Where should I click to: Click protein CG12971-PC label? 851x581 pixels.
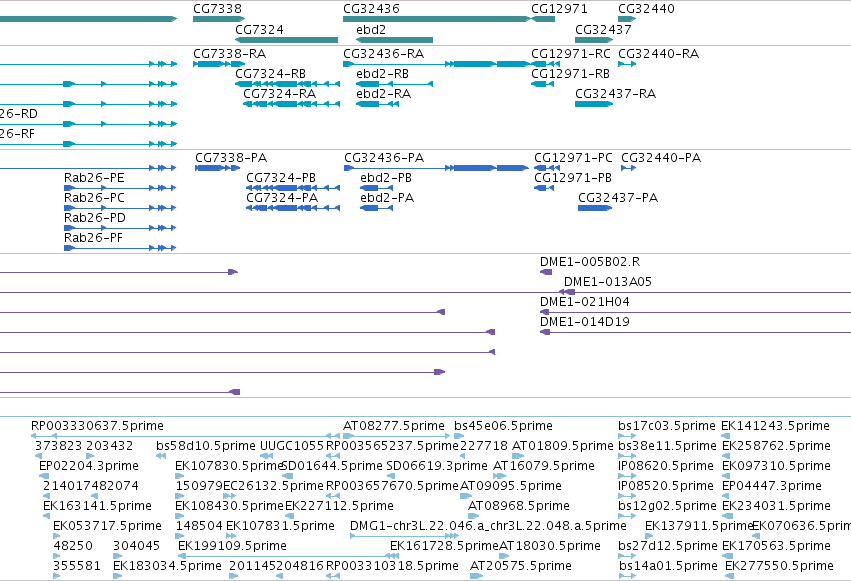573,158
